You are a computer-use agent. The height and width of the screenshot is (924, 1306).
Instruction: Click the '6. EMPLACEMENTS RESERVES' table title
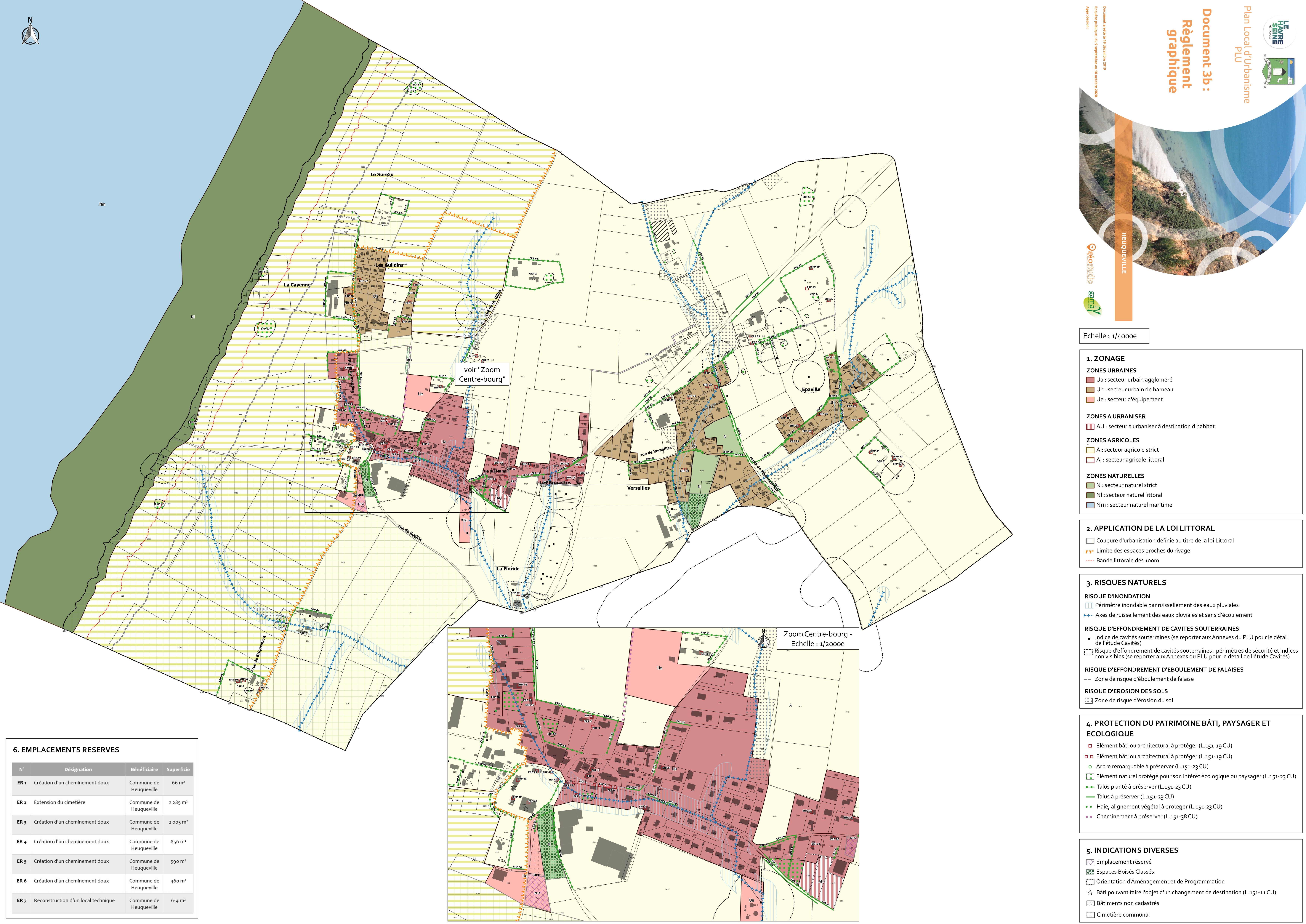click(x=66, y=750)
